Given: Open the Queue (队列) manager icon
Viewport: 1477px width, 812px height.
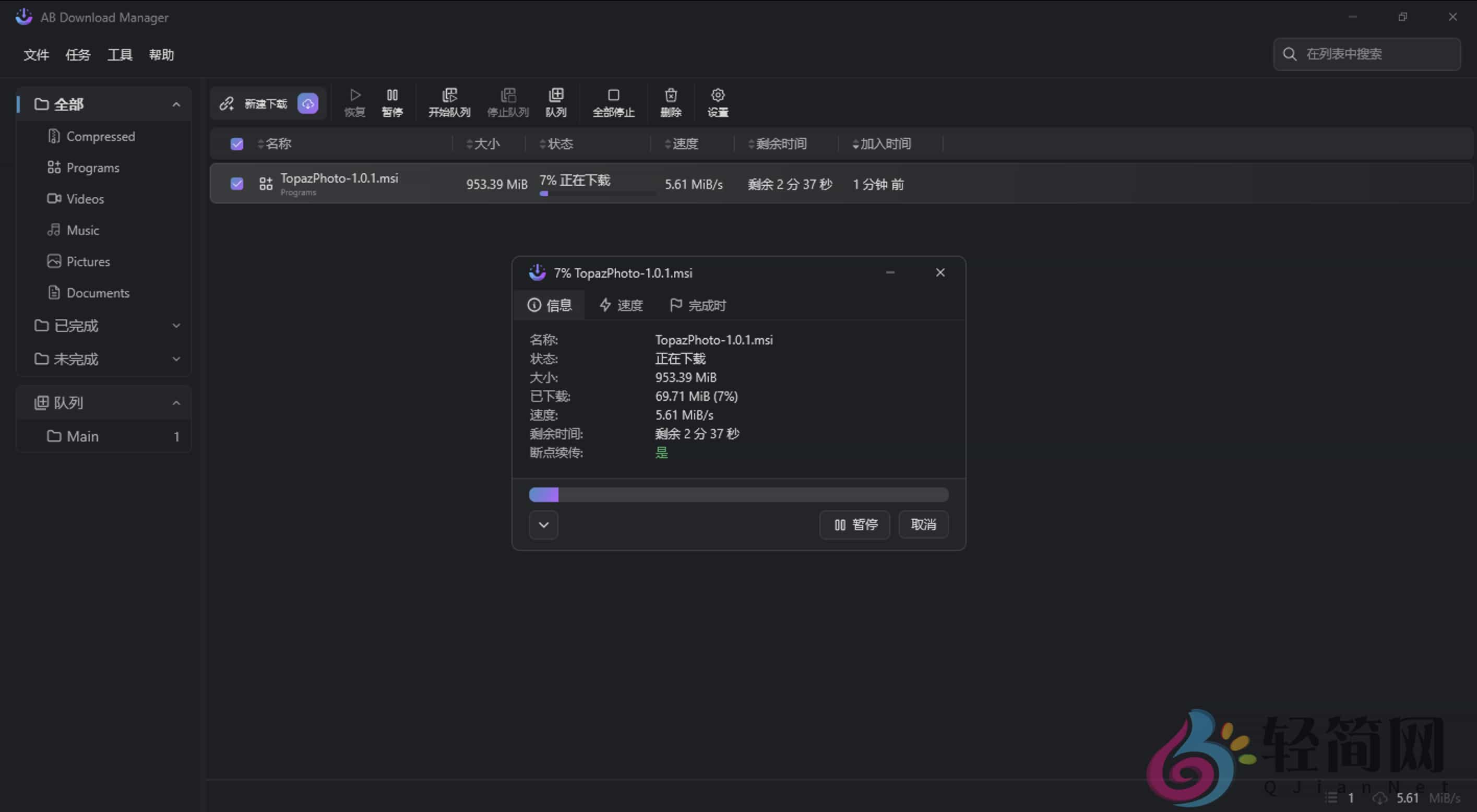Looking at the screenshot, I should coord(556,102).
